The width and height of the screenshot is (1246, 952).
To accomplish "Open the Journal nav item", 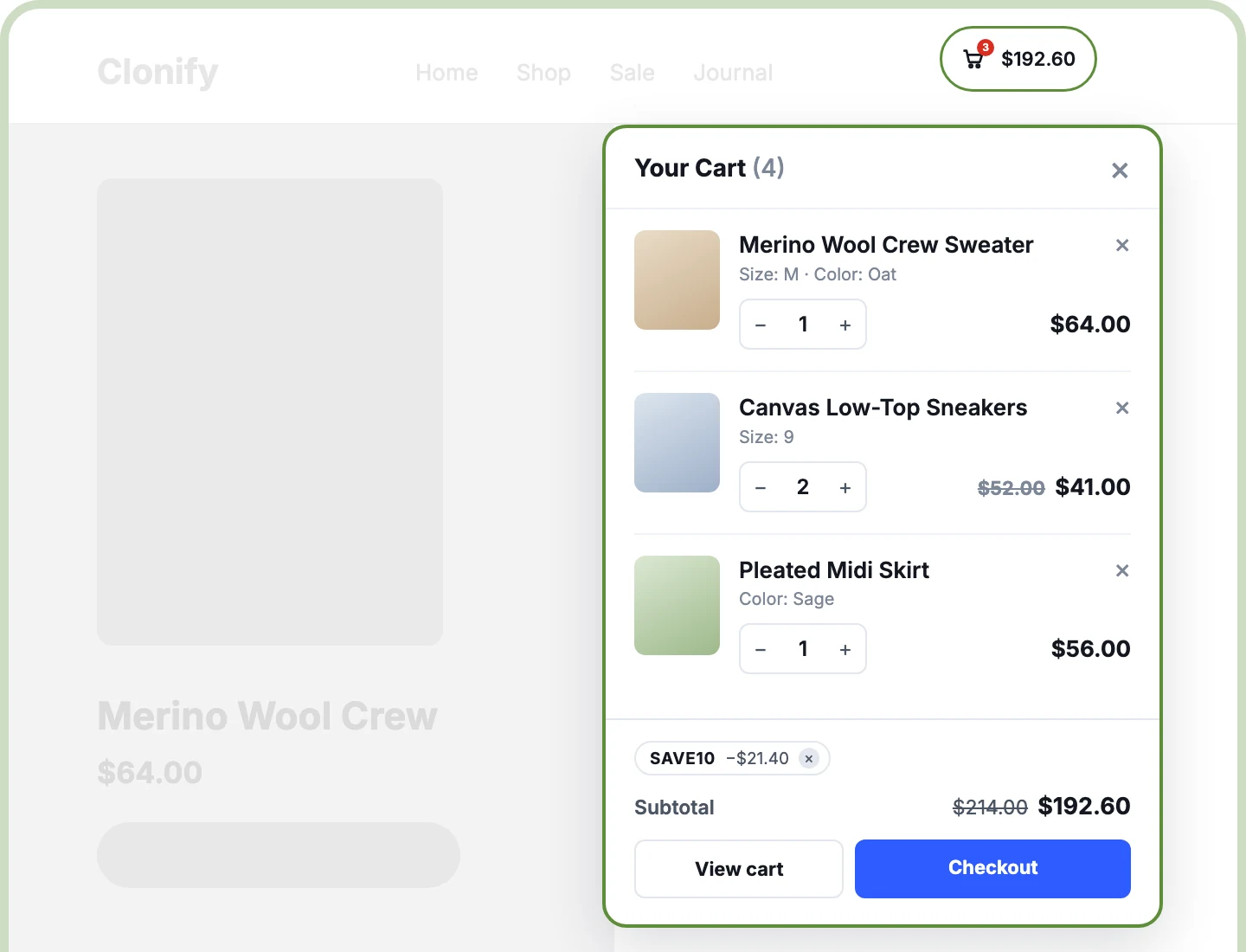I will click(x=733, y=73).
